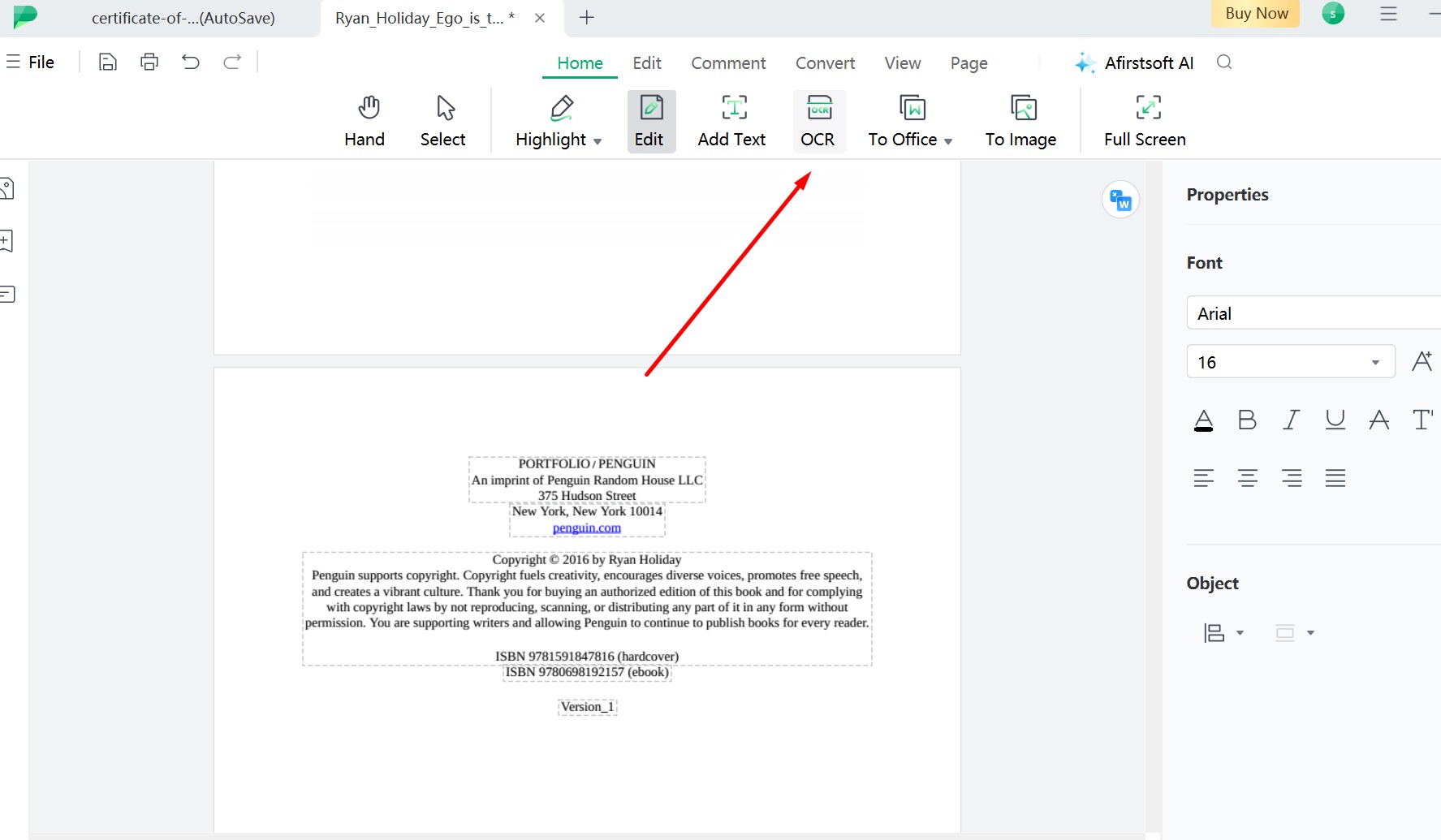Screen dimensions: 1441x840
Task: Toggle Bold formatting
Action: (1248, 420)
